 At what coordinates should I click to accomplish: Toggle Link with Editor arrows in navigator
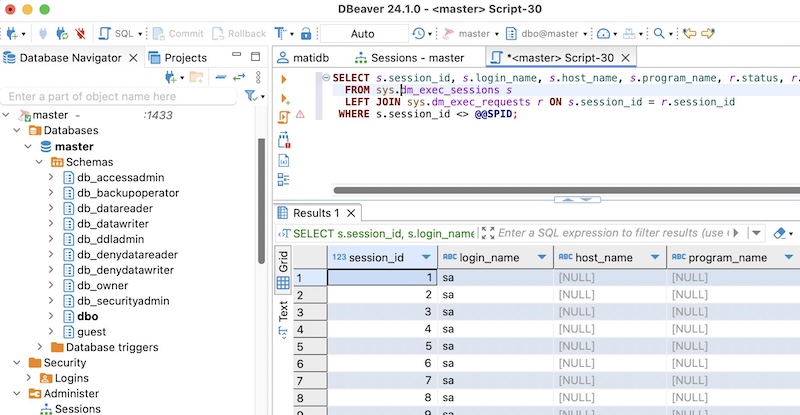(x=239, y=78)
